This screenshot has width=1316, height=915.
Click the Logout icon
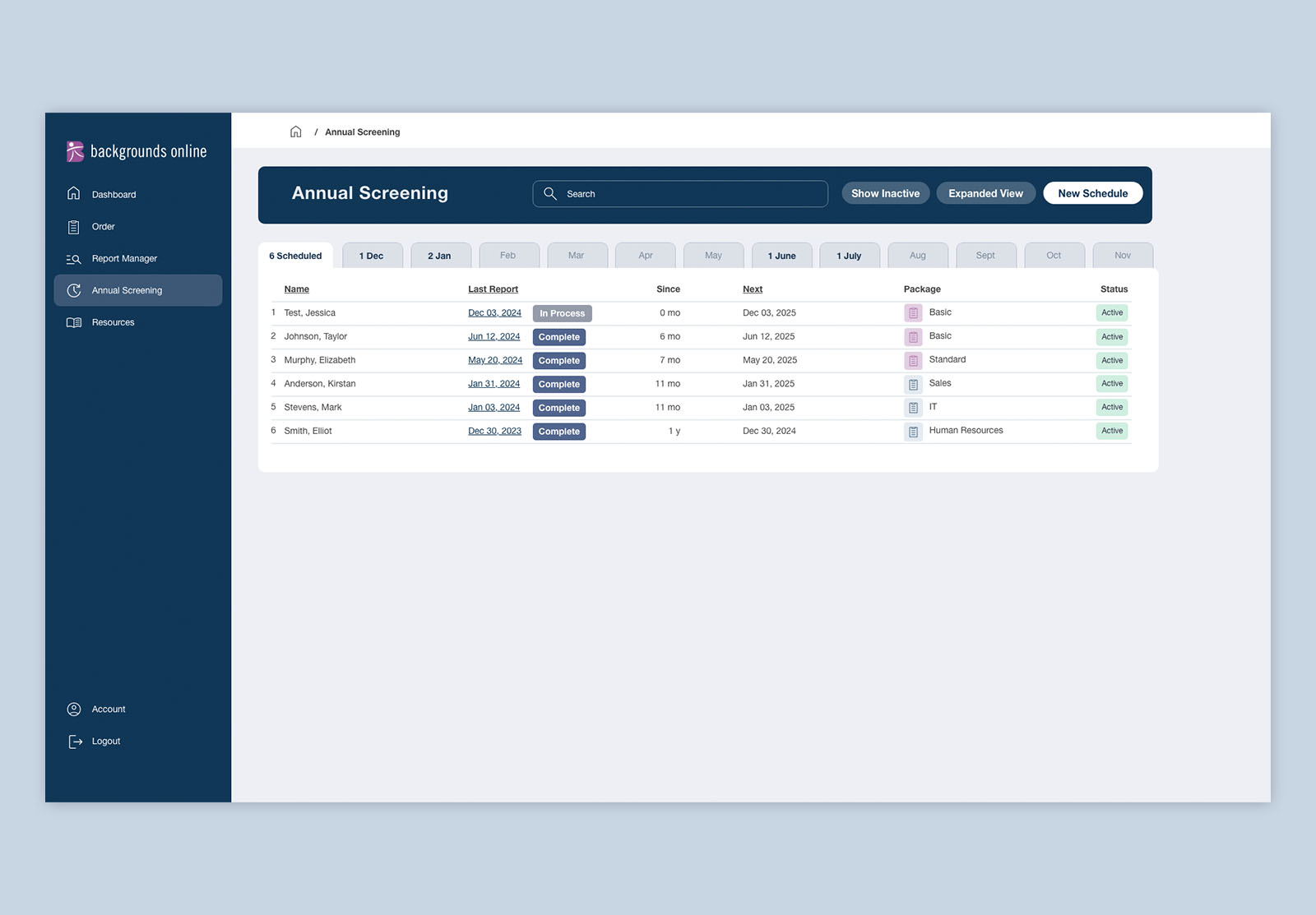tap(75, 742)
